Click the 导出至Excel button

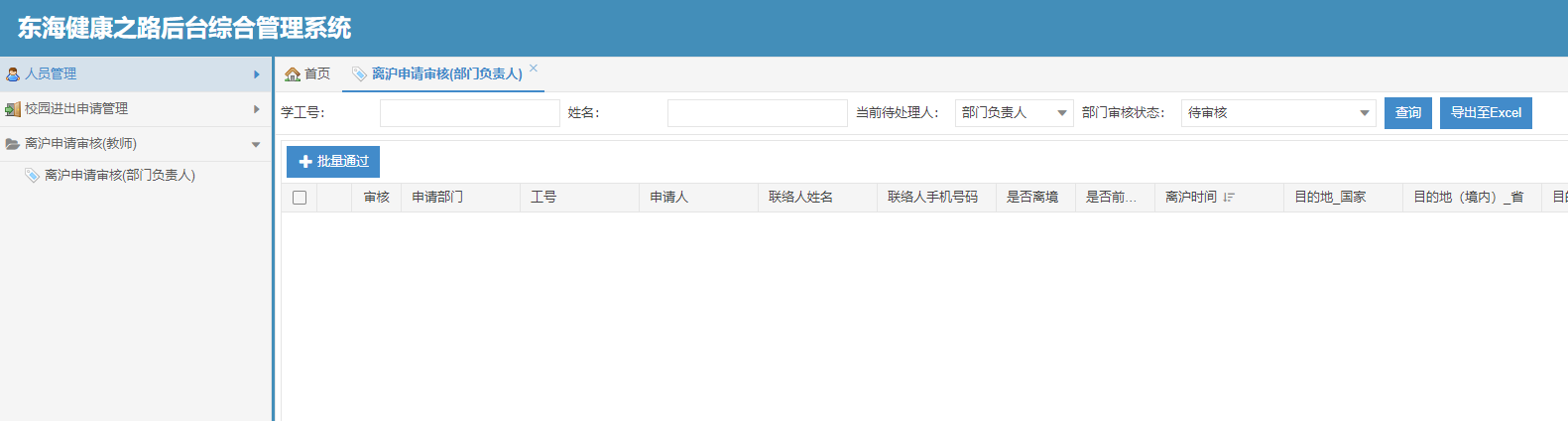(1485, 113)
